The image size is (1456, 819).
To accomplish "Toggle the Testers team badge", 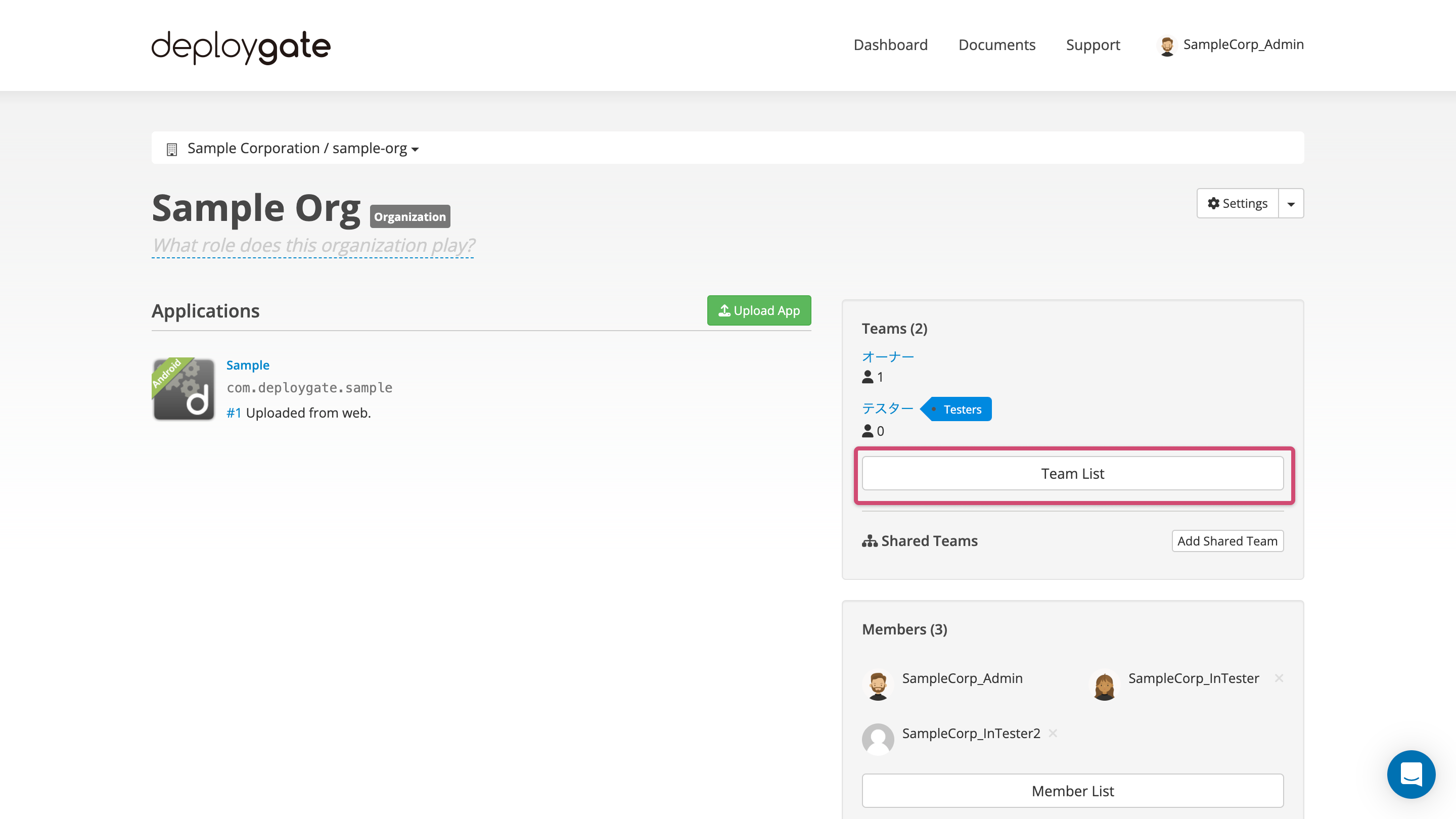I will click(x=960, y=409).
